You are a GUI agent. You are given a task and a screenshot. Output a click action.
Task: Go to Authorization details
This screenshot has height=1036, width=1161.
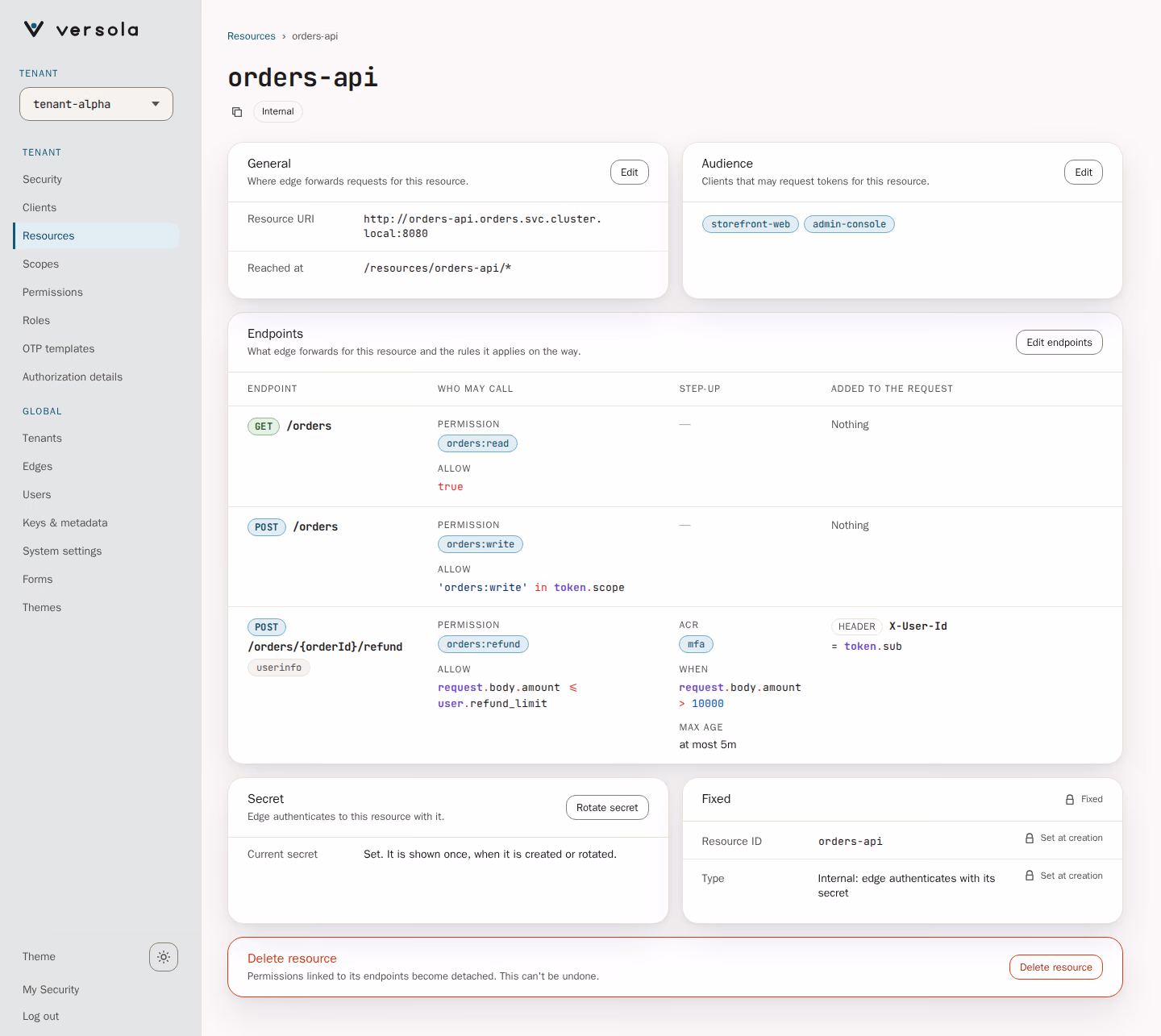(x=96, y=377)
